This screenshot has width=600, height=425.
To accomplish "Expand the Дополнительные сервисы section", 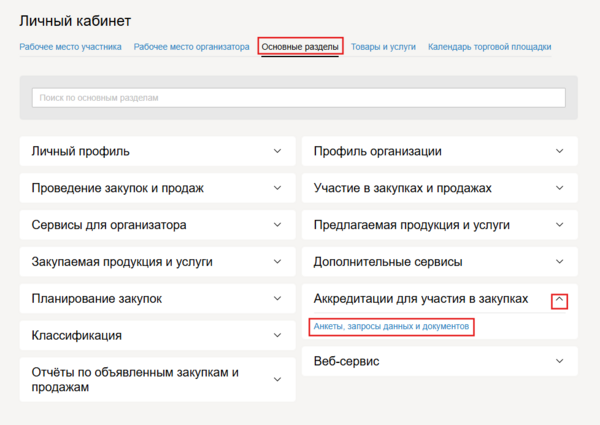I will pos(559,262).
